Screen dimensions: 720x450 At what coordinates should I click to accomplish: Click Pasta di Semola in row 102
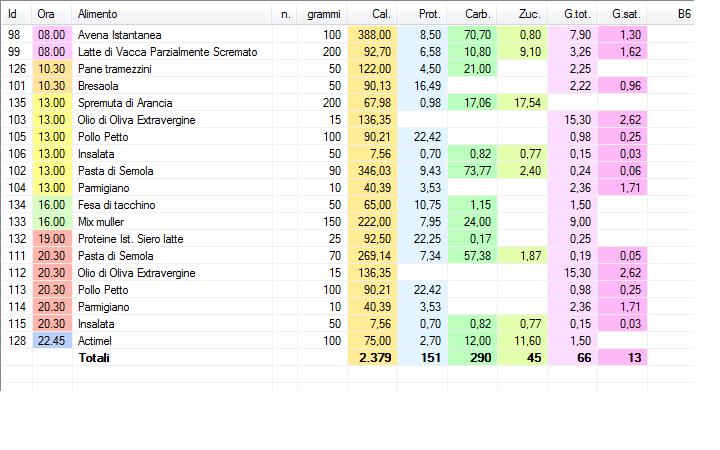[x=115, y=171]
